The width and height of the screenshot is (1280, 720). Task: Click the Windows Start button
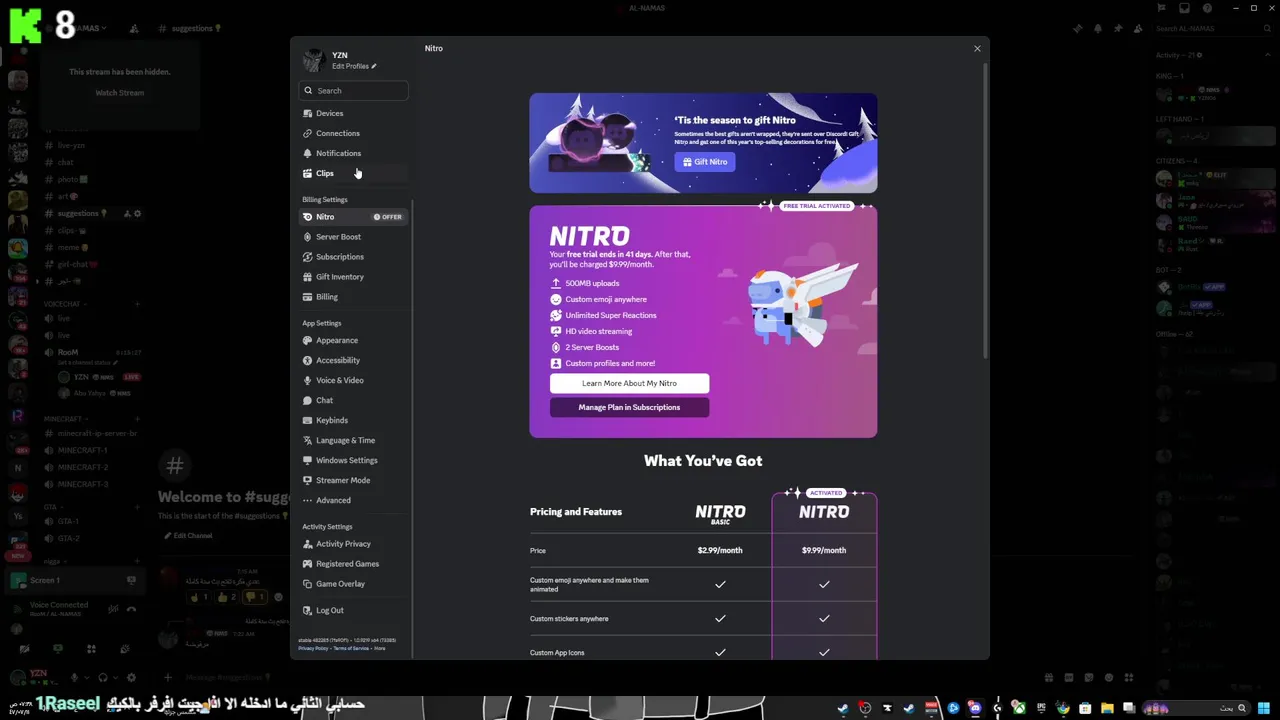[x=1264, y=708]
